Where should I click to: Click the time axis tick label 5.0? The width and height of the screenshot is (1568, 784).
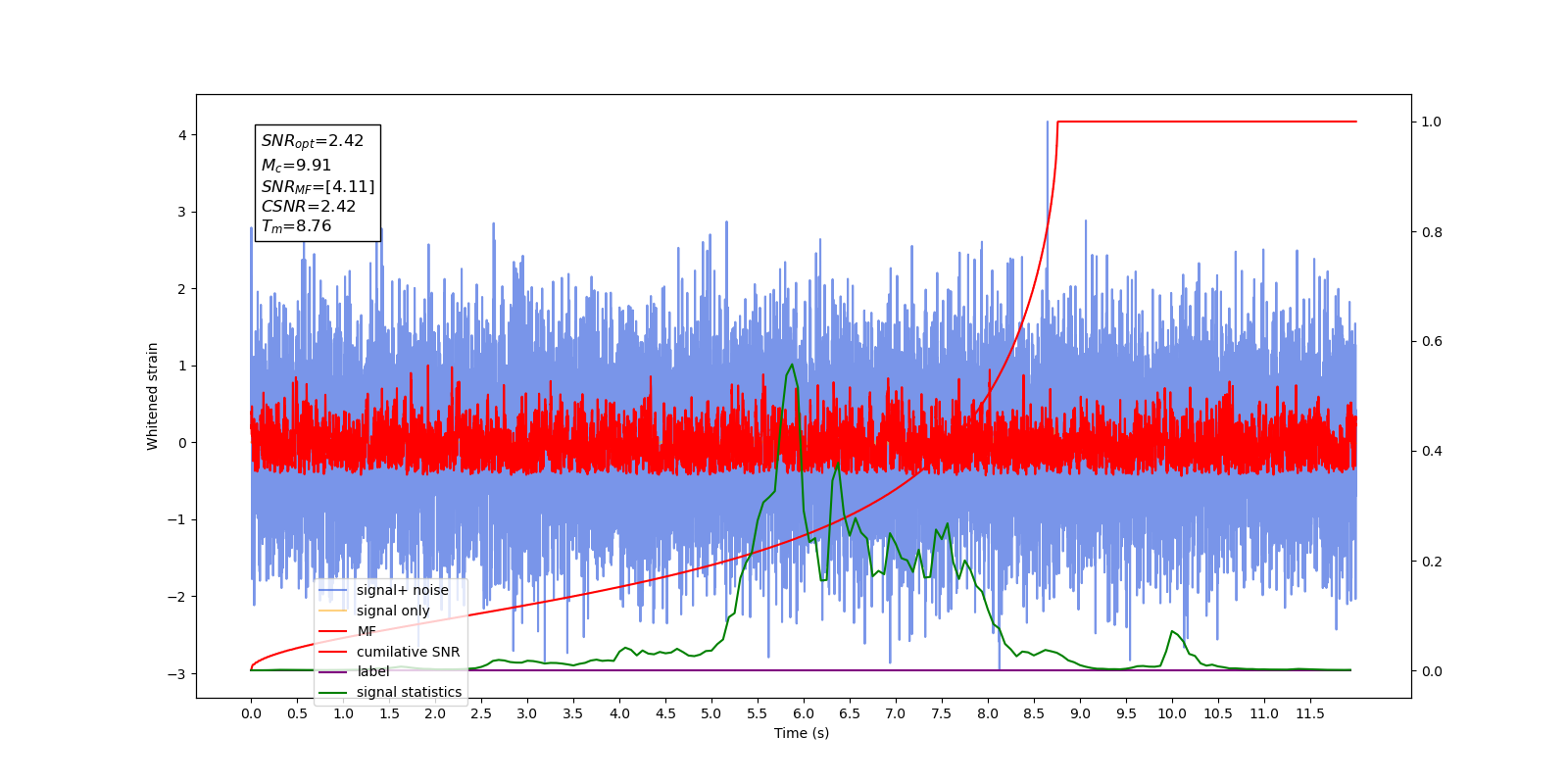coord(711,713)
